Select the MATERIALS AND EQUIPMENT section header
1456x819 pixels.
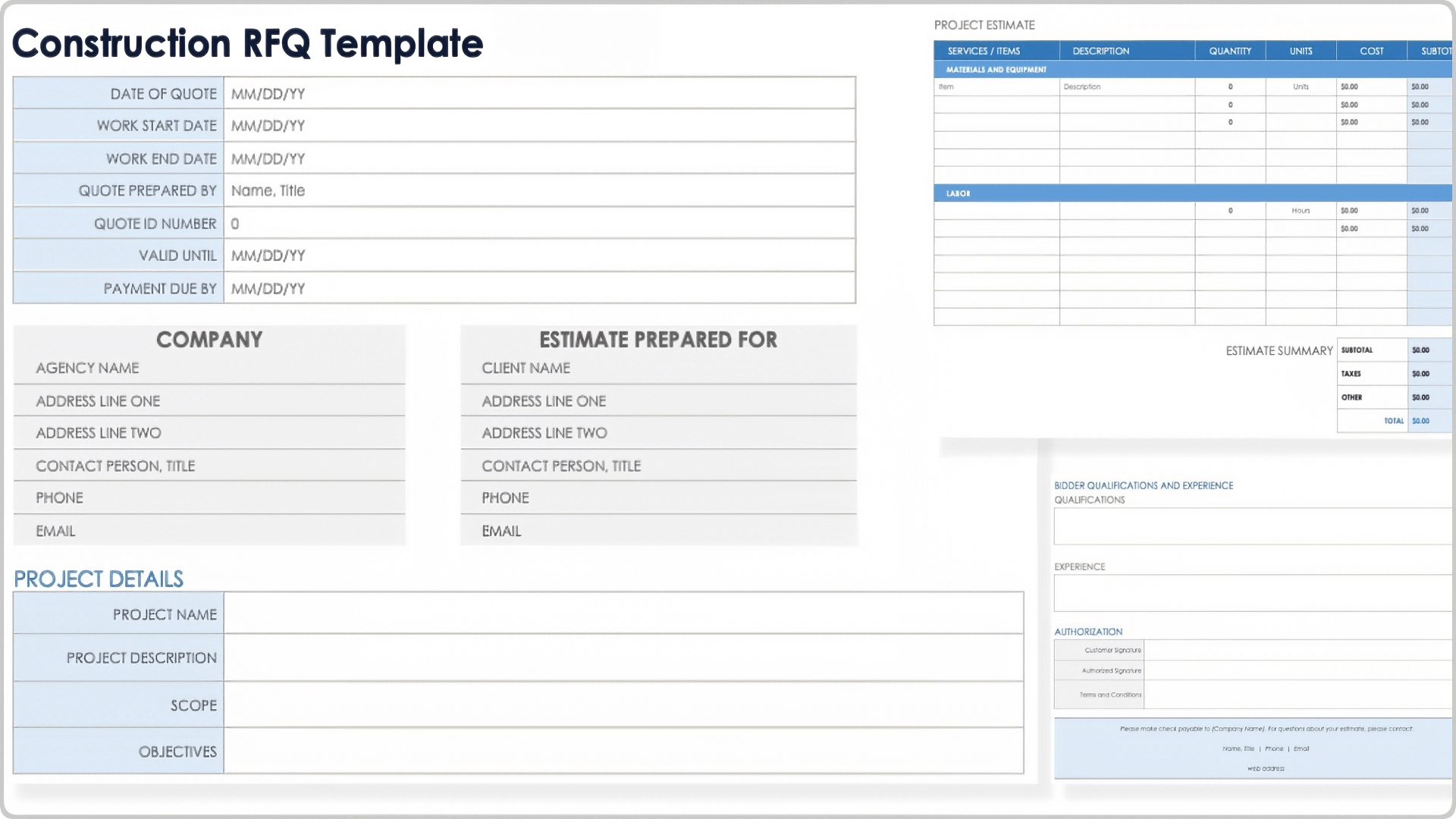coord(996,68)
